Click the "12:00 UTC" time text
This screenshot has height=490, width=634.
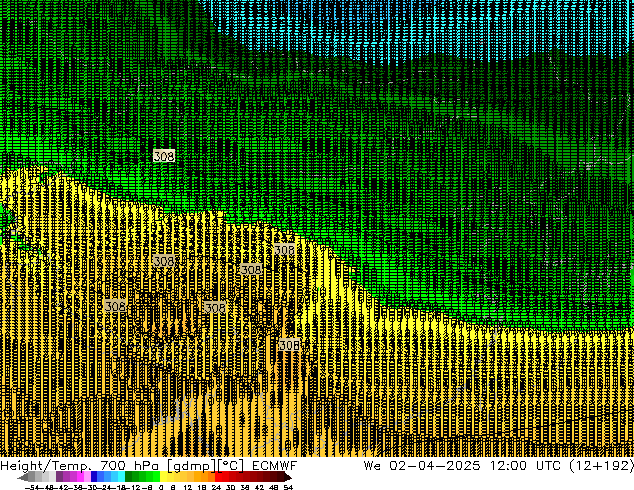[x=525, y=466]
